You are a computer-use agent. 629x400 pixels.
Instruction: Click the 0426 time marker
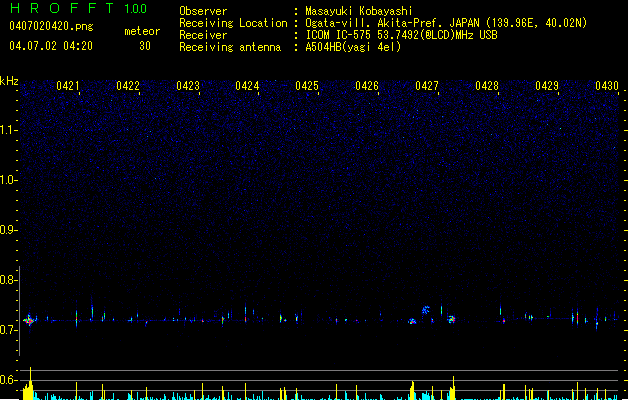click(367, 86)
